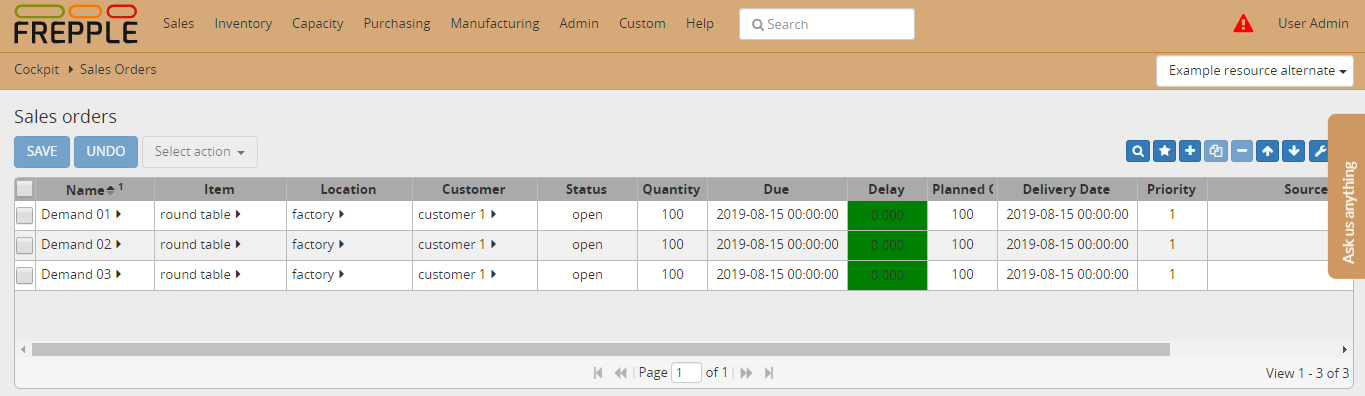Screen dimensions: 1365x396
Task: Click the down arrow import icon
Action: coord(1294,151)
